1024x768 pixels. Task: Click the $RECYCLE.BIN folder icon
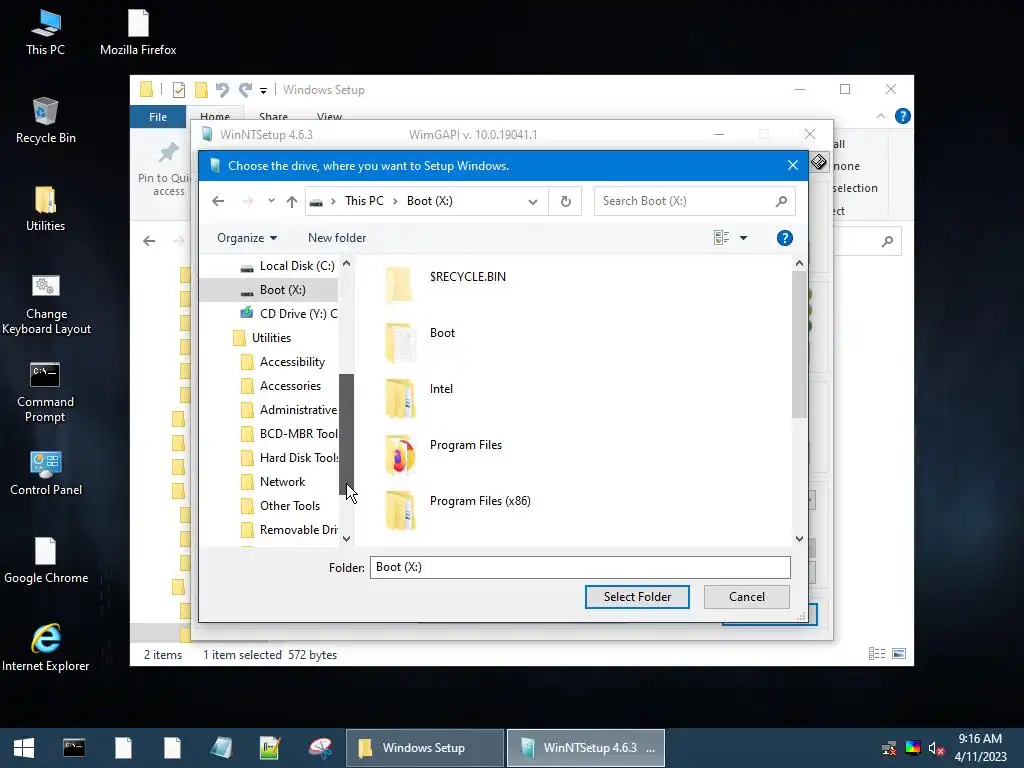pos(398,285)
